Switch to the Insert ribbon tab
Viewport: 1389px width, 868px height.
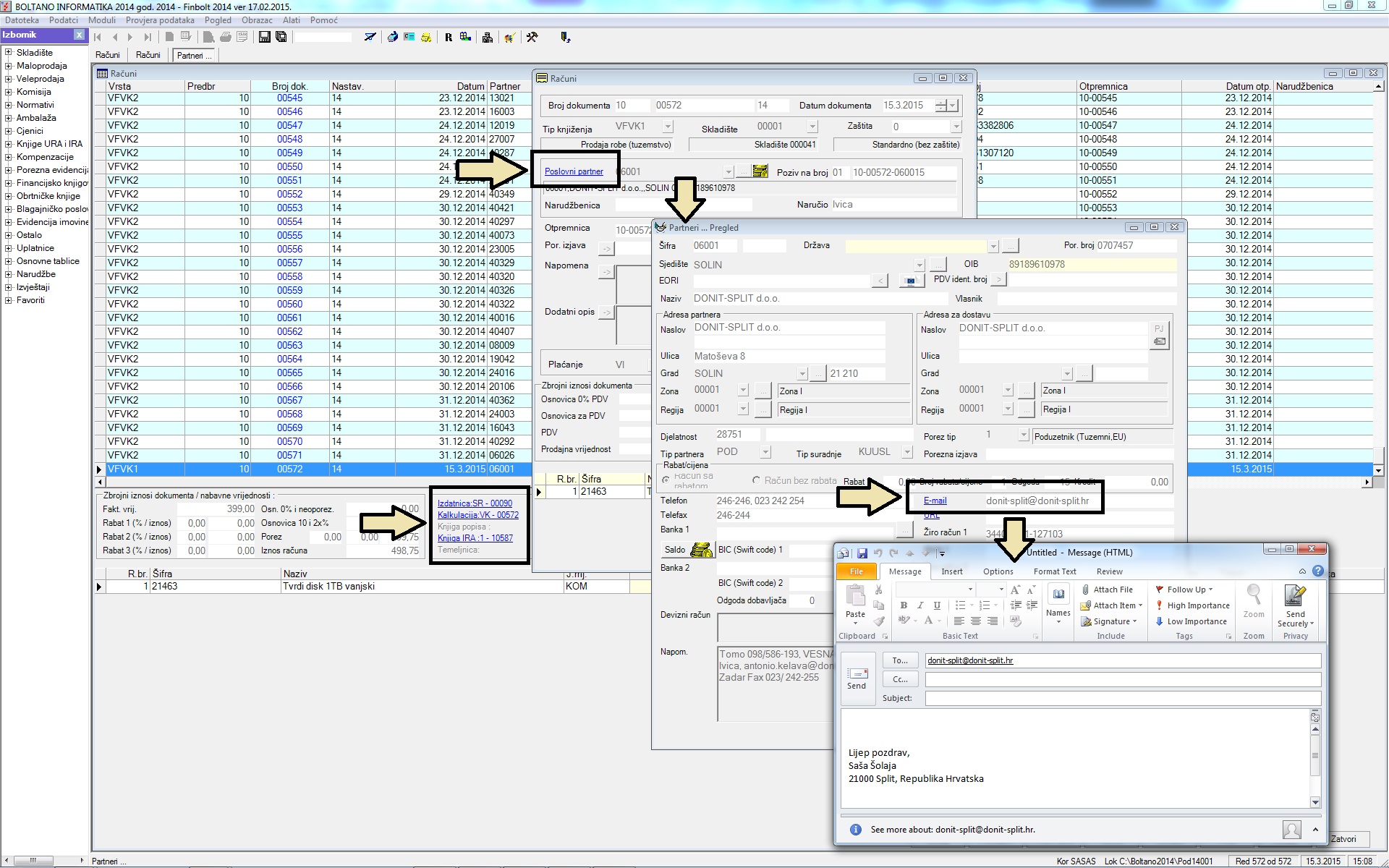point(951,571)
